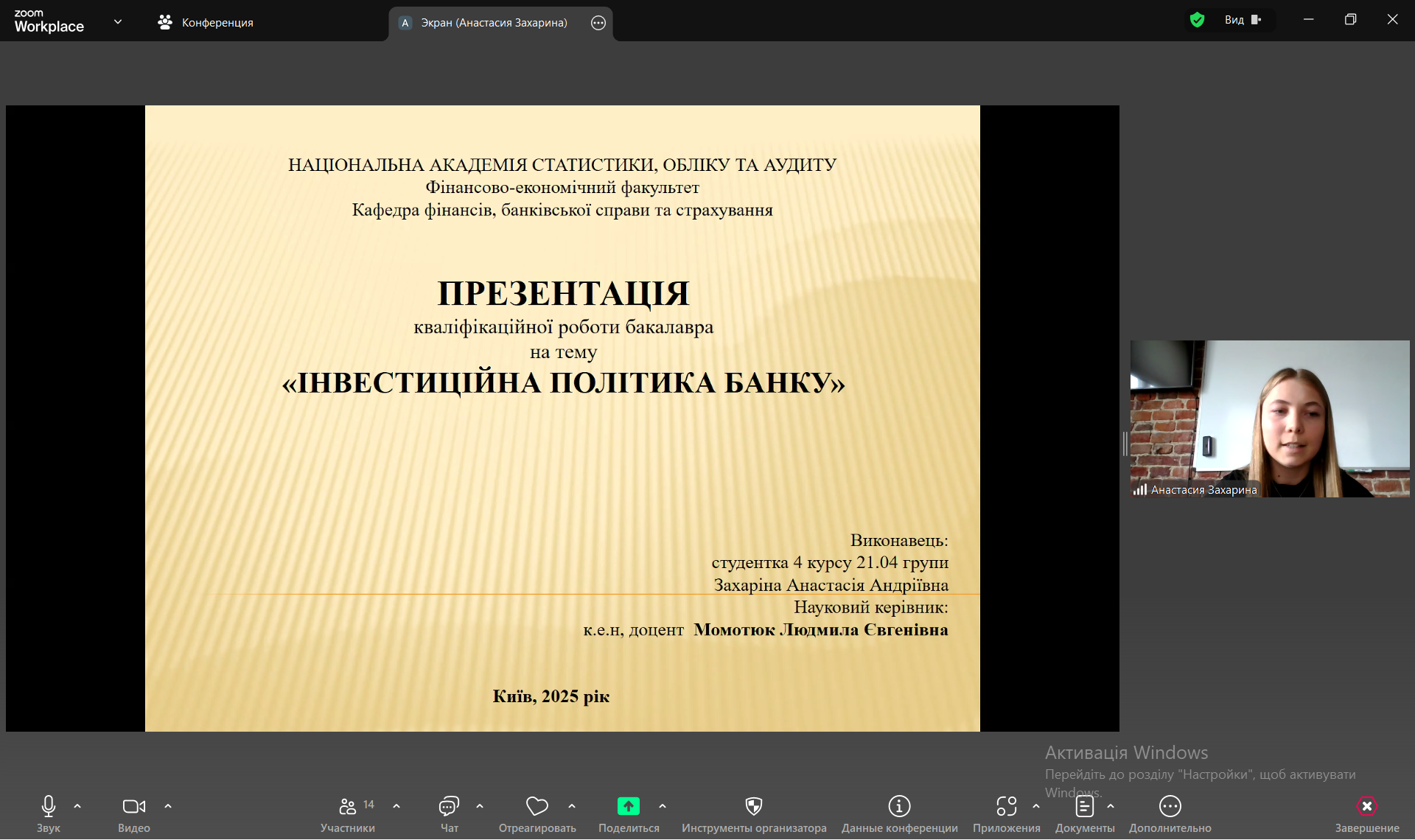Open the Zoom Workplace dropdown chevron
The height and width of the screenshot is (840, 1415).
coord(118,21)
